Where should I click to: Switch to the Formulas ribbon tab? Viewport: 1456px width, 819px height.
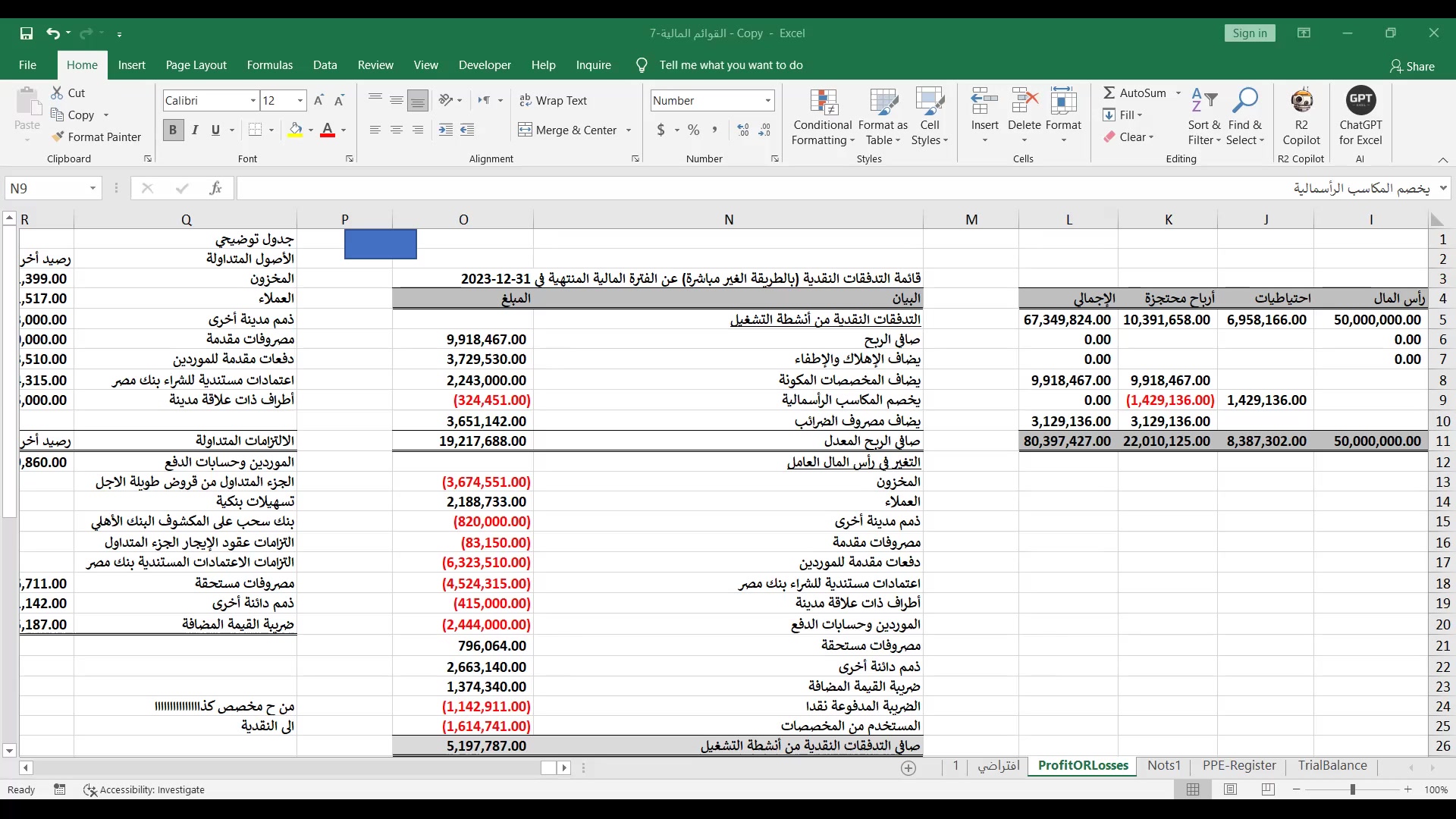tap(269, 65)
